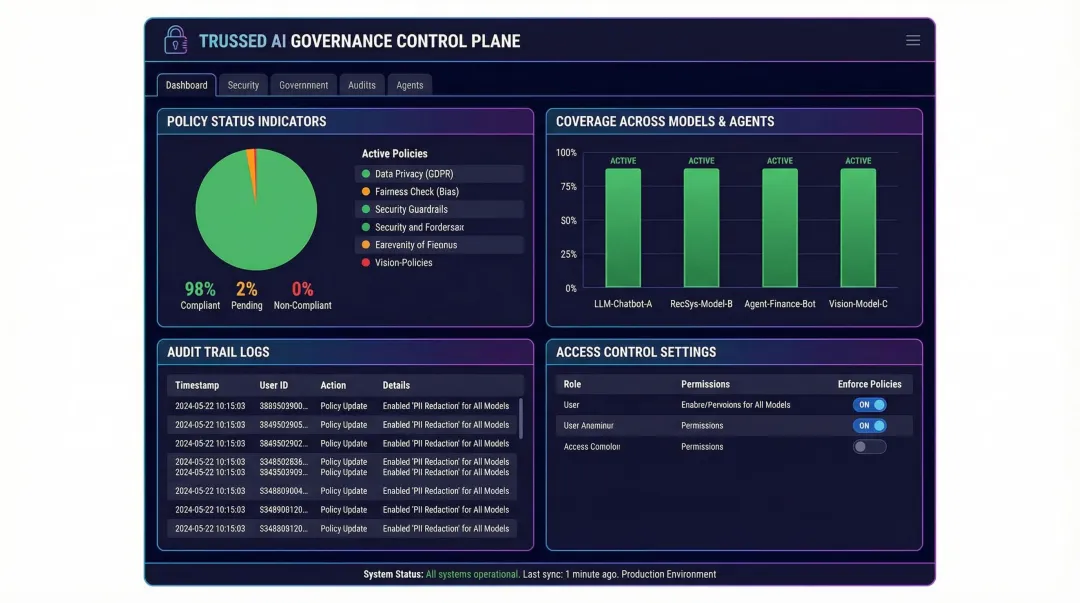Click the green dot beside Data Privacy (GDPR)
Screen dimensions: 1080x603
pyautogui.click(x=366, y=172)
